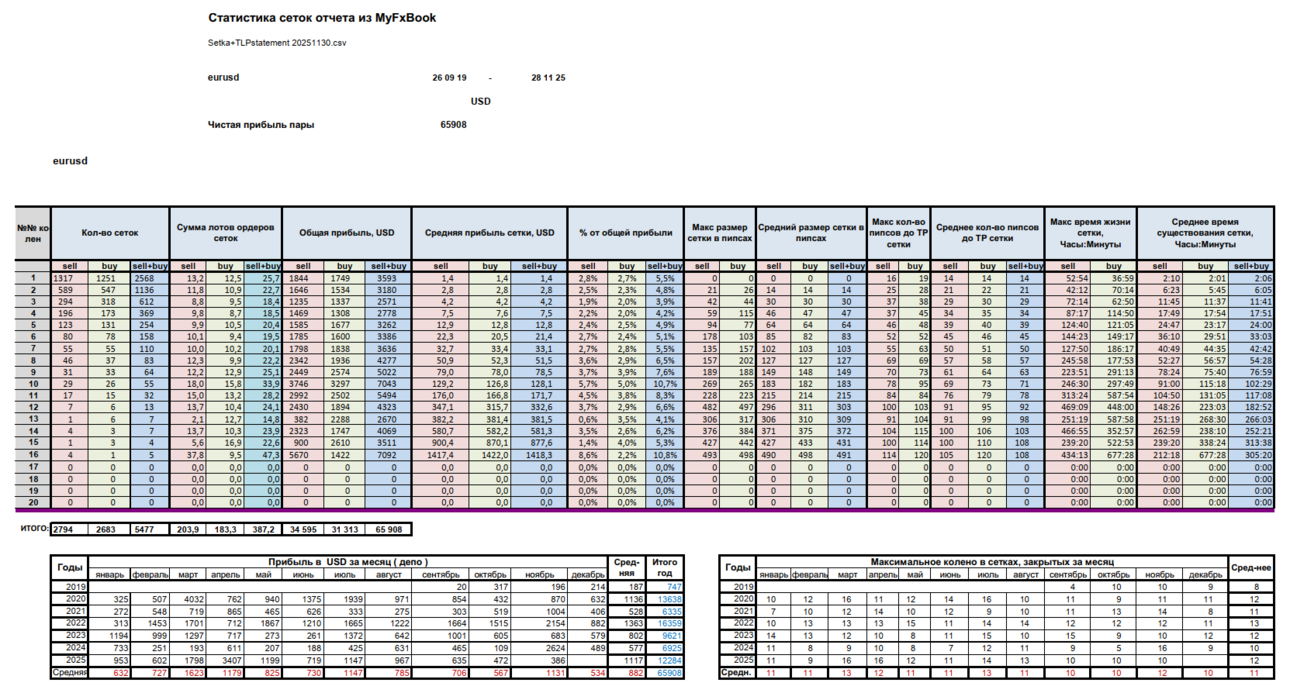Select the "Макс кол-во пипсов до ТР сетки" header
Viewport: 1290px width, 693px height.
pyautogui.click(x=898, y=233)
